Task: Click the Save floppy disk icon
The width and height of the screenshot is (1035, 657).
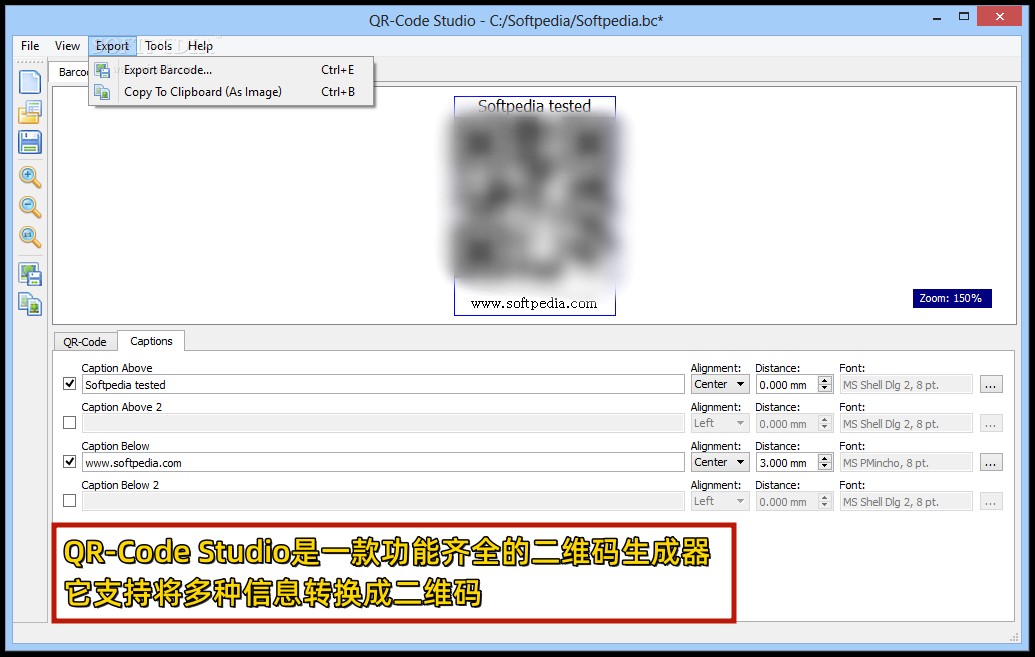Action: coord(30,142)
